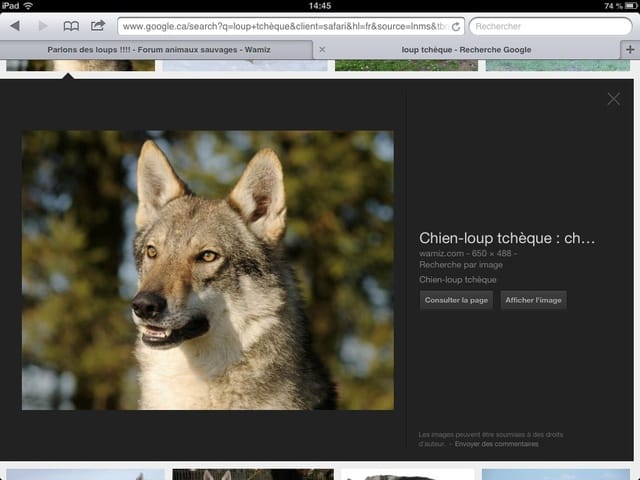Open the Chien-loup tchèque title link

[507, 238]
